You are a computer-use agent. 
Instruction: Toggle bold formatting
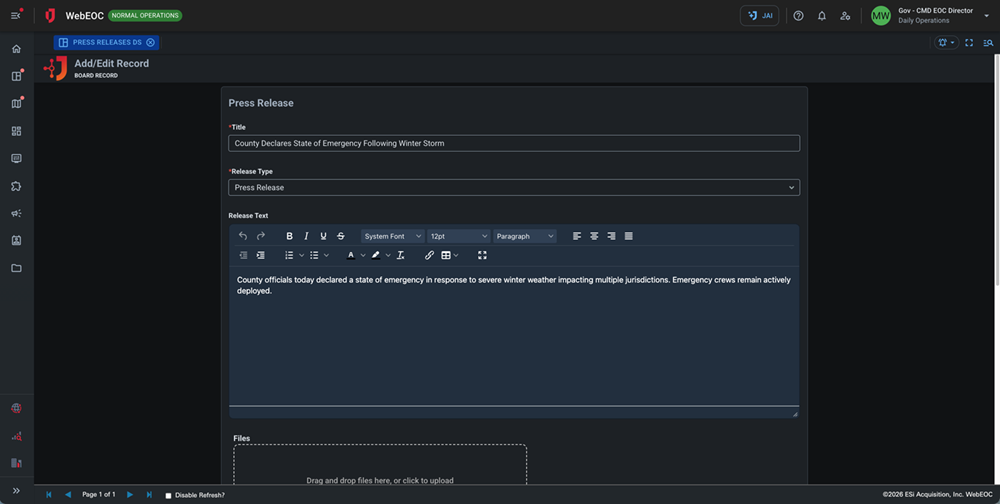click(x=290, y=236)
